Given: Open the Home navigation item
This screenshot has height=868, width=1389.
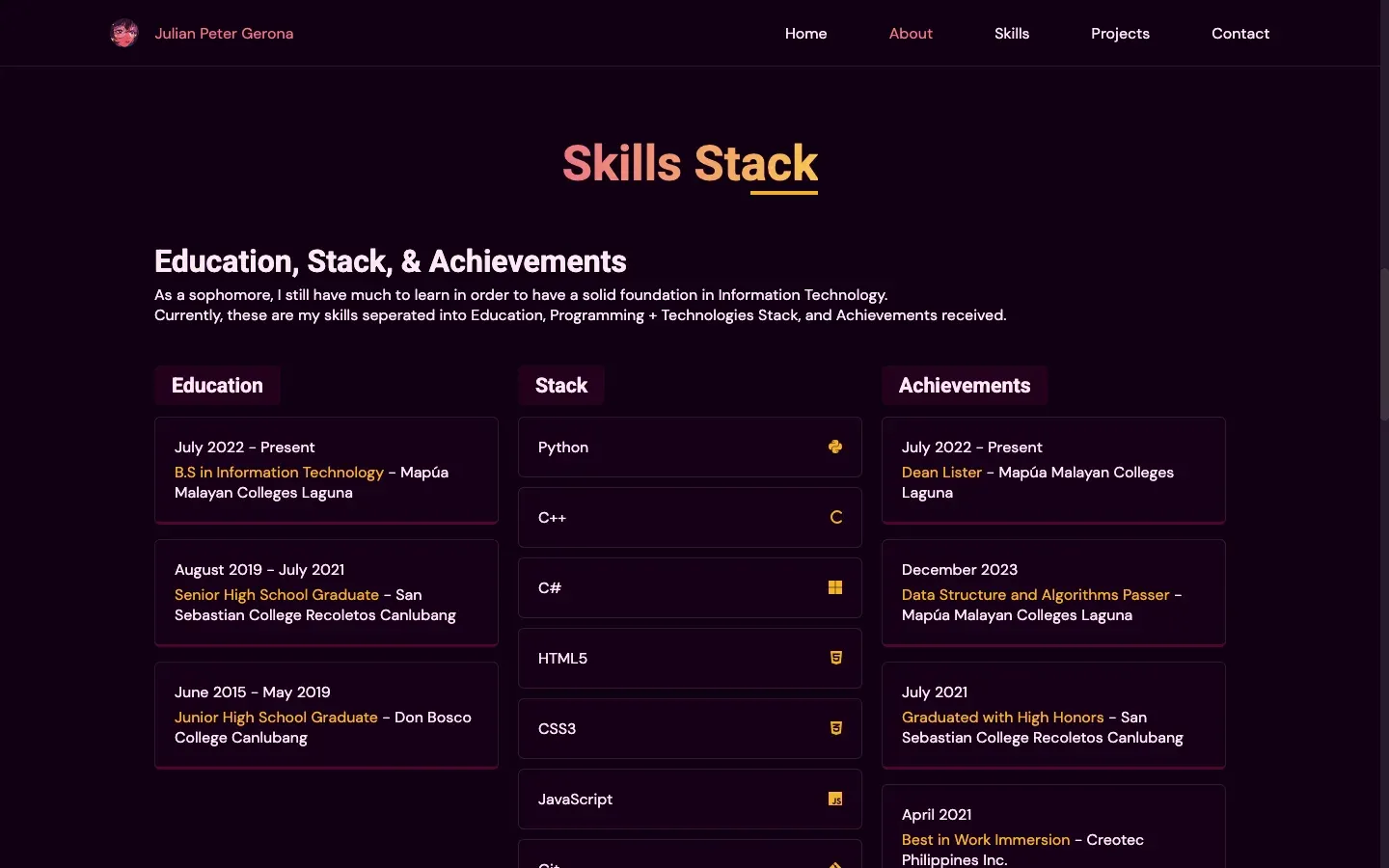Looking at the screenshot, I should click(805, 33).
